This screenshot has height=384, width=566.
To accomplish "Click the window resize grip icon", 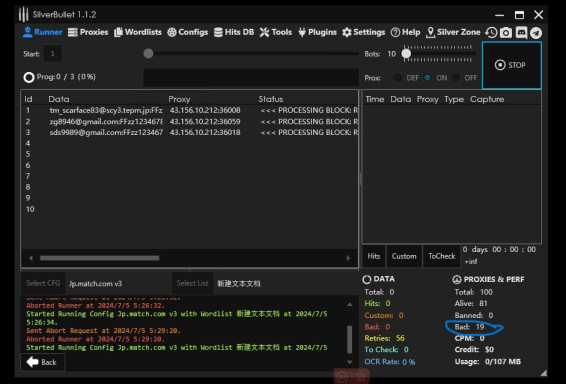I will pyautogui.click(x=544, y=373).
